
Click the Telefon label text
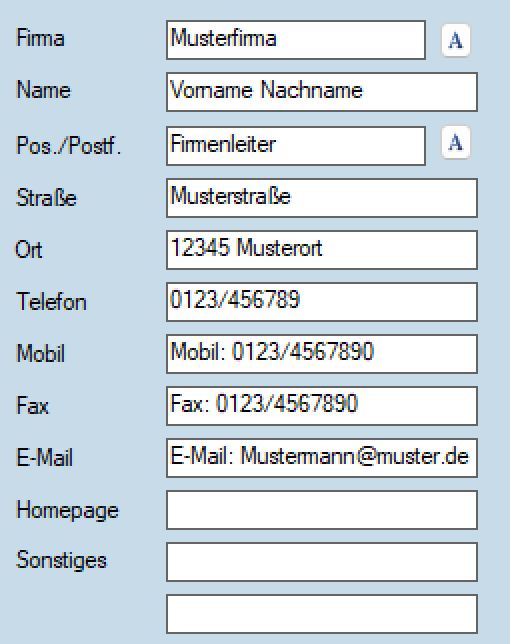[x=51, y=301]
